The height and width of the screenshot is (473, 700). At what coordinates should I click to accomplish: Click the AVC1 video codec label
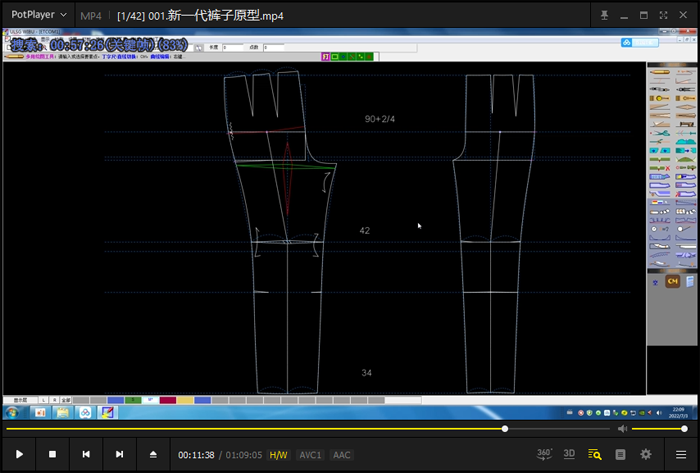pyautogui.click(x=310, y=455)
